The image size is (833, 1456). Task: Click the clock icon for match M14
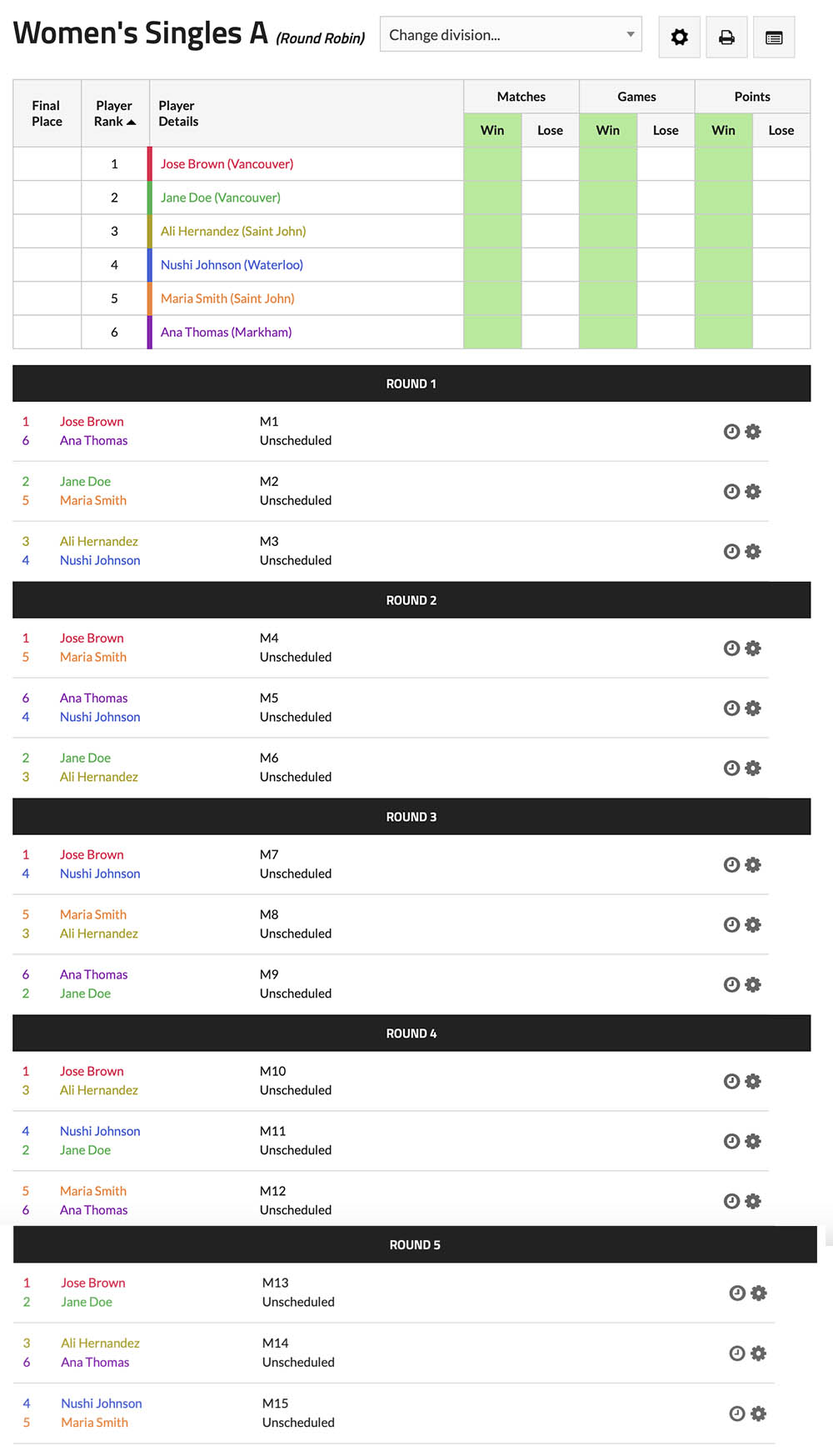(737, 1353)
